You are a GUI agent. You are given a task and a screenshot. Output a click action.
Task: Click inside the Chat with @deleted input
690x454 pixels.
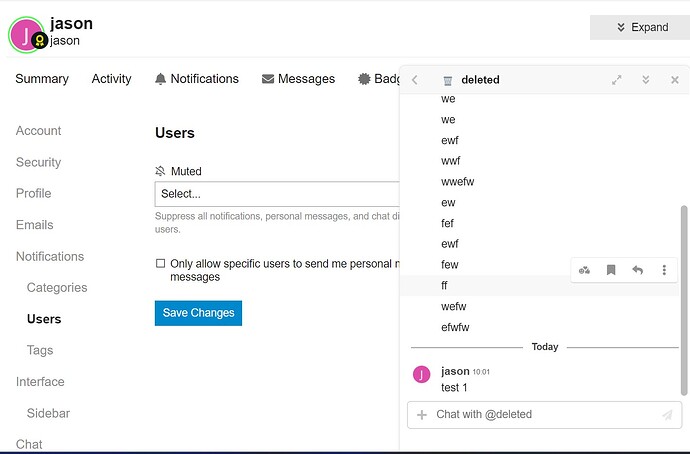pos(545,415)
